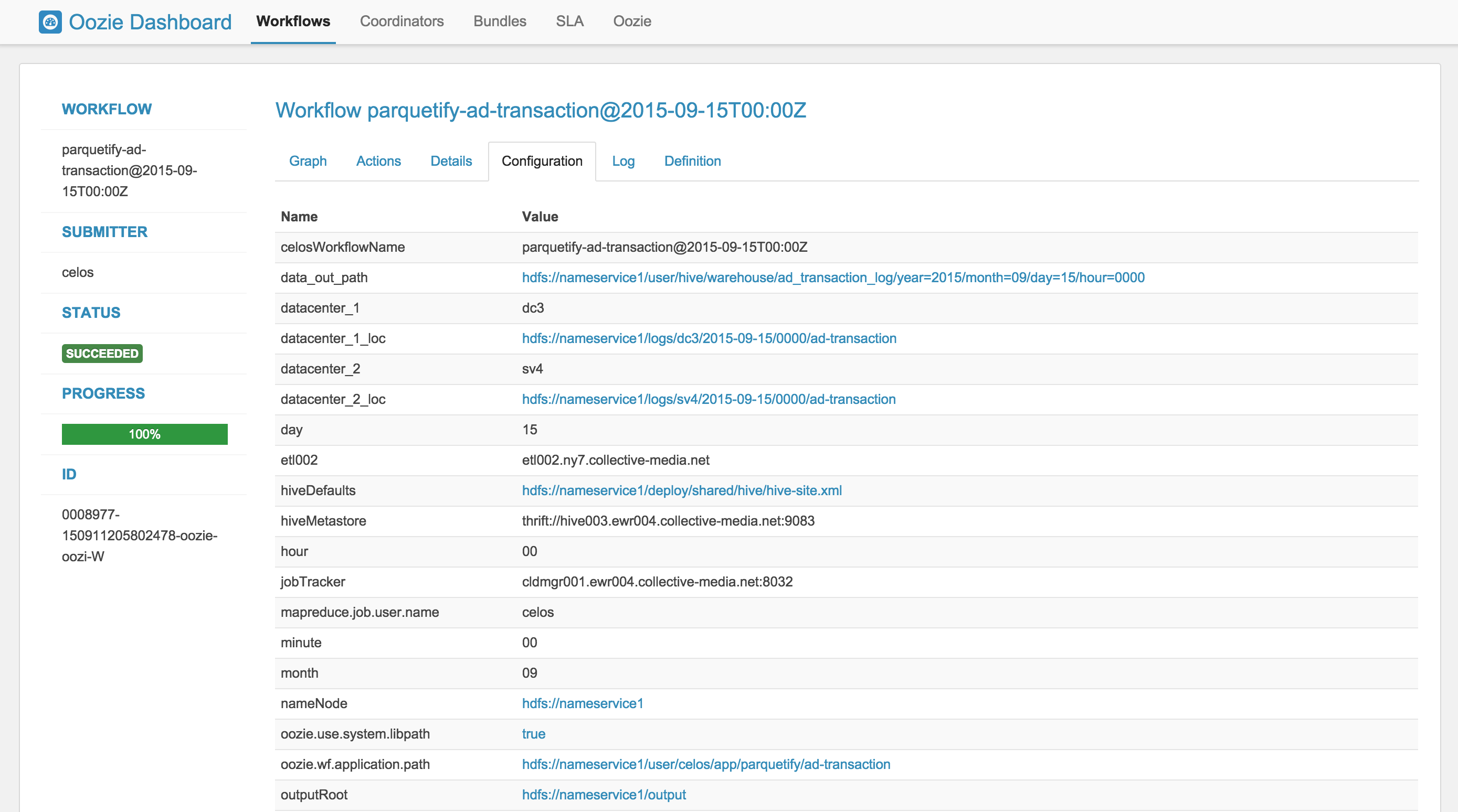Open the Definition tab
Screen dimensions: 1458x812
click(692, 160)
